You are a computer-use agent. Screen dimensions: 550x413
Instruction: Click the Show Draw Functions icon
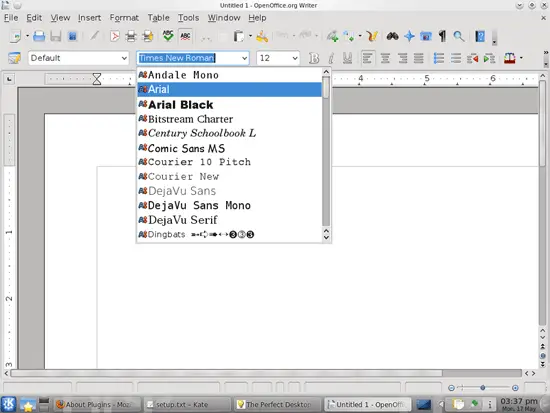tap(372, 36)
